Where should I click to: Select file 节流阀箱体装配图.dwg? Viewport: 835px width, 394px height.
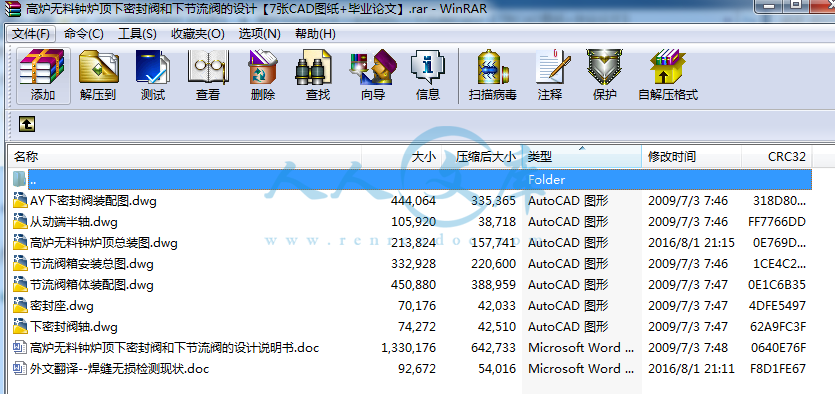pyautogui.click(x=92, y=285)
